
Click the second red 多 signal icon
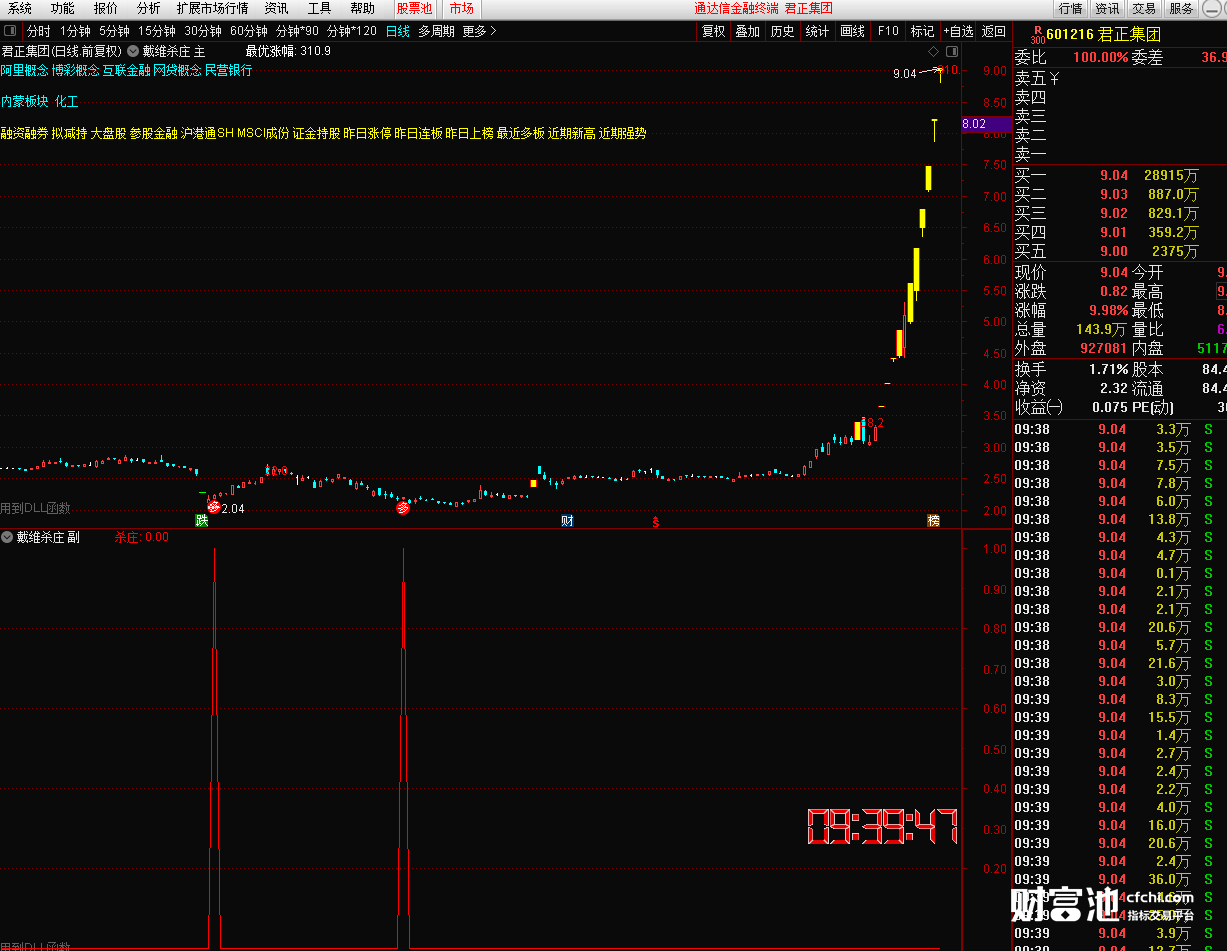point(403,508)
